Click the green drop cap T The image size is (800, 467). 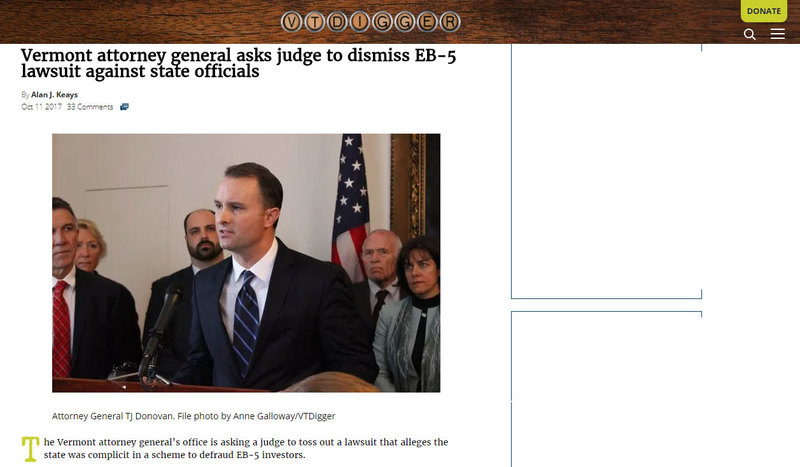[30, 449]
